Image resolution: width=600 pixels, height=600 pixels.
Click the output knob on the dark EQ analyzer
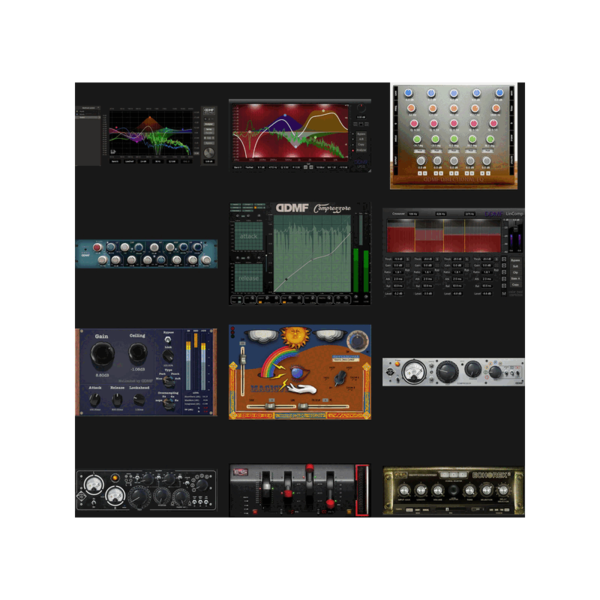pos(209,153)
